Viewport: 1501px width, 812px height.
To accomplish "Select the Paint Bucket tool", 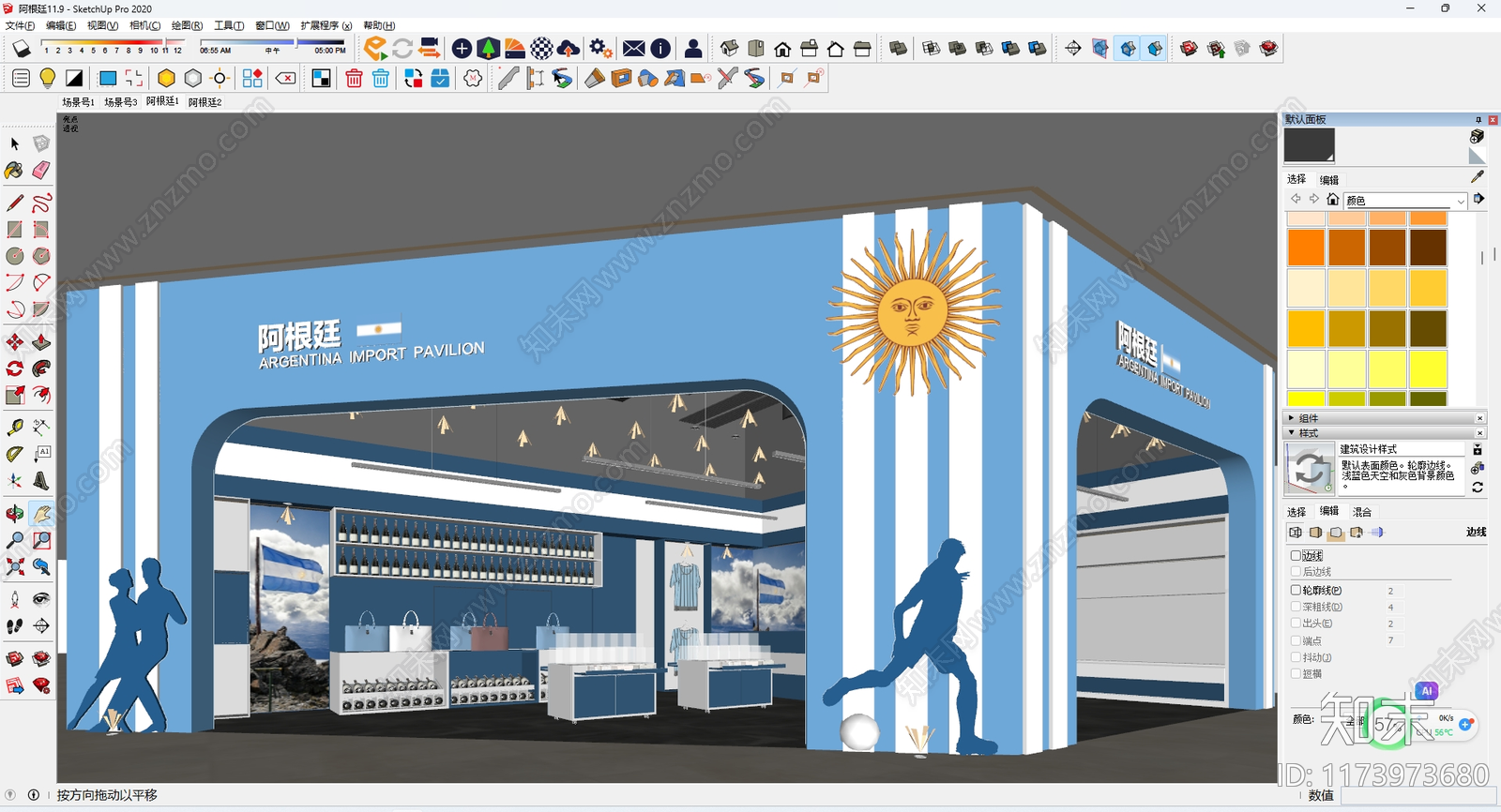I will point(14,171).
